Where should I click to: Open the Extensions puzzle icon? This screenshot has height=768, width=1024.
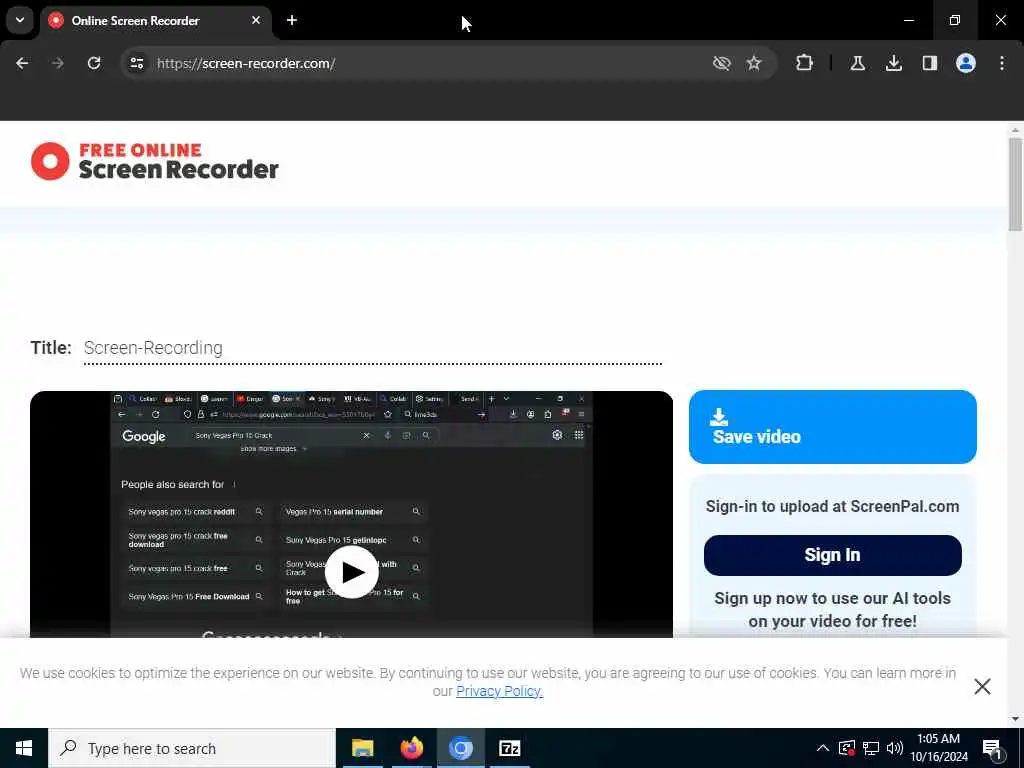[x=805, y=63]
